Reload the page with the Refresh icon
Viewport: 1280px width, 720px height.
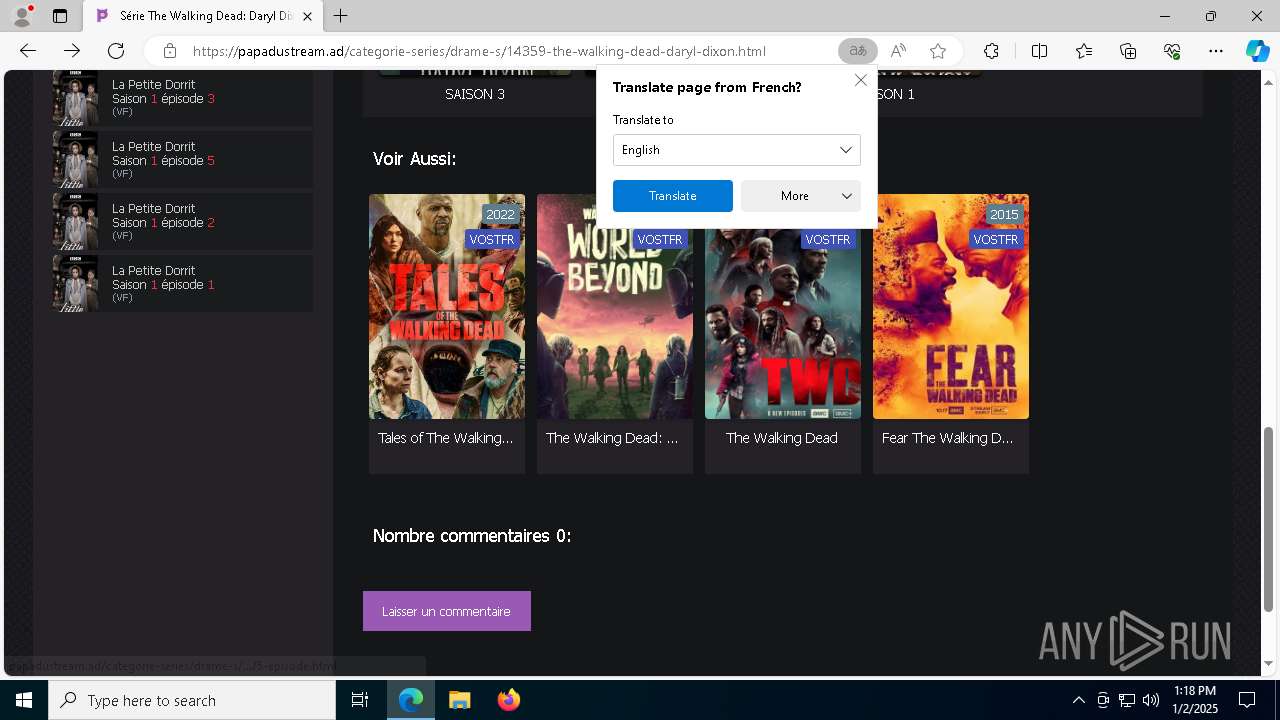(116, 51)
